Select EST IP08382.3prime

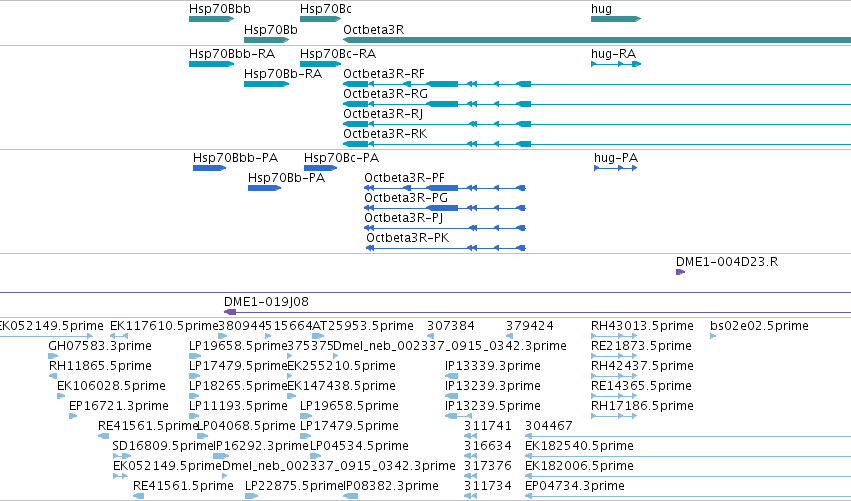(x=351, y=497)
